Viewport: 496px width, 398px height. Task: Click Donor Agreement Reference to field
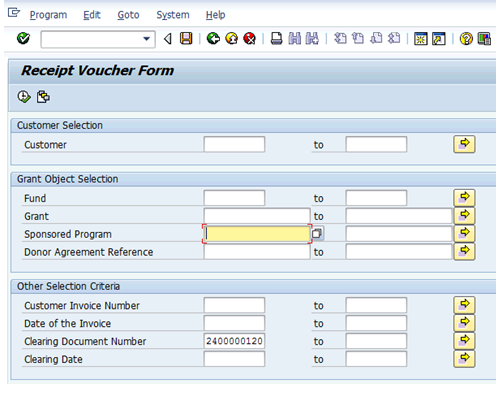coord(399,252)
